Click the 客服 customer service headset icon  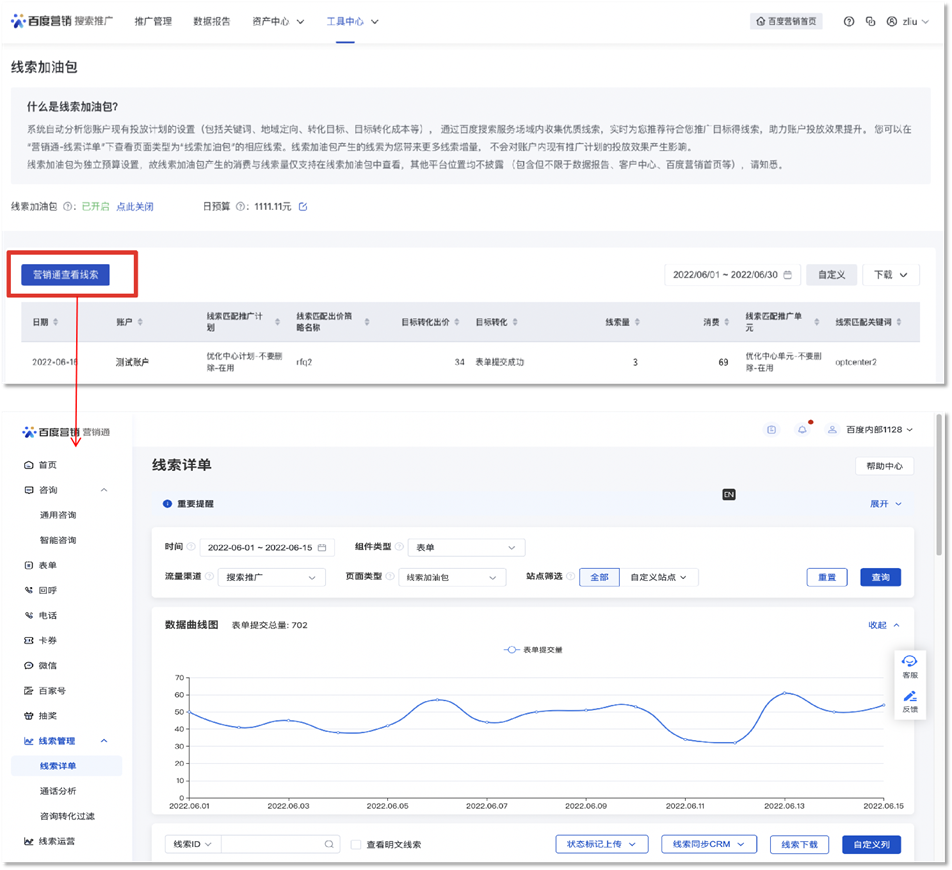point(909,662)
